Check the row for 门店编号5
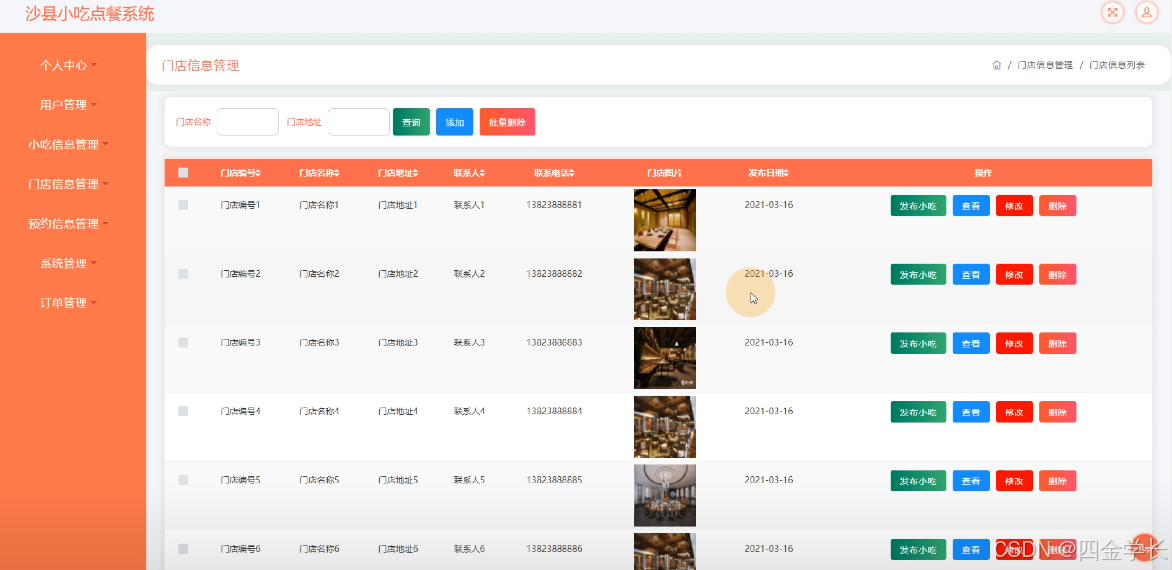Image resolution: width=1172 pixels, height=570 pixels. [183, 480]
